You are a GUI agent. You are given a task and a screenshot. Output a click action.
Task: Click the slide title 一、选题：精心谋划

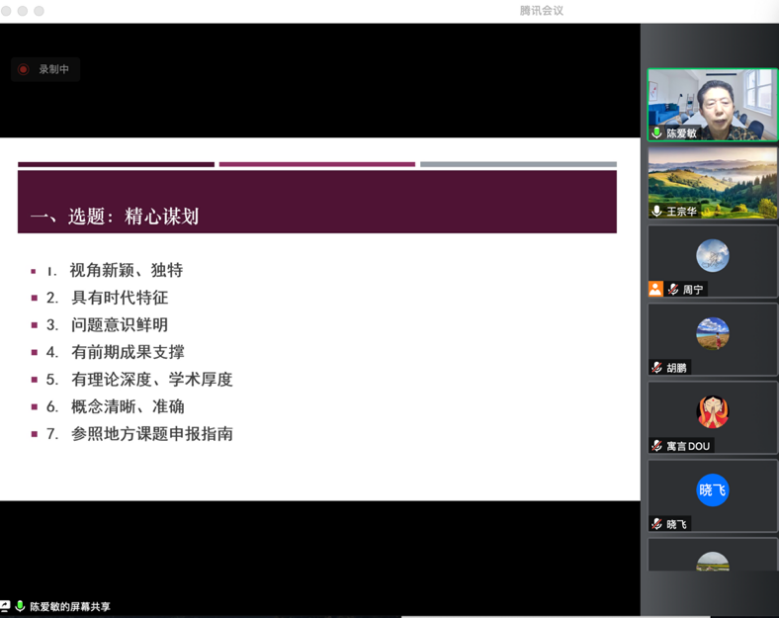114,216
